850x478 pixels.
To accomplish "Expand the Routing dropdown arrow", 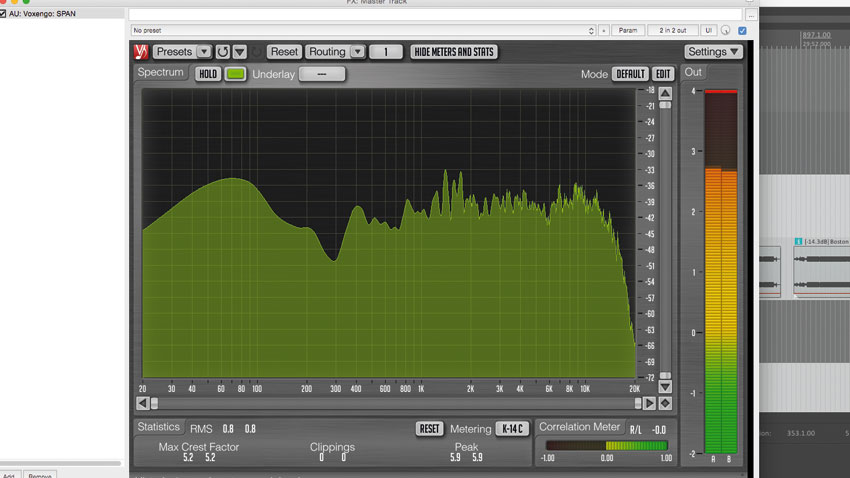I will (357, 51).
